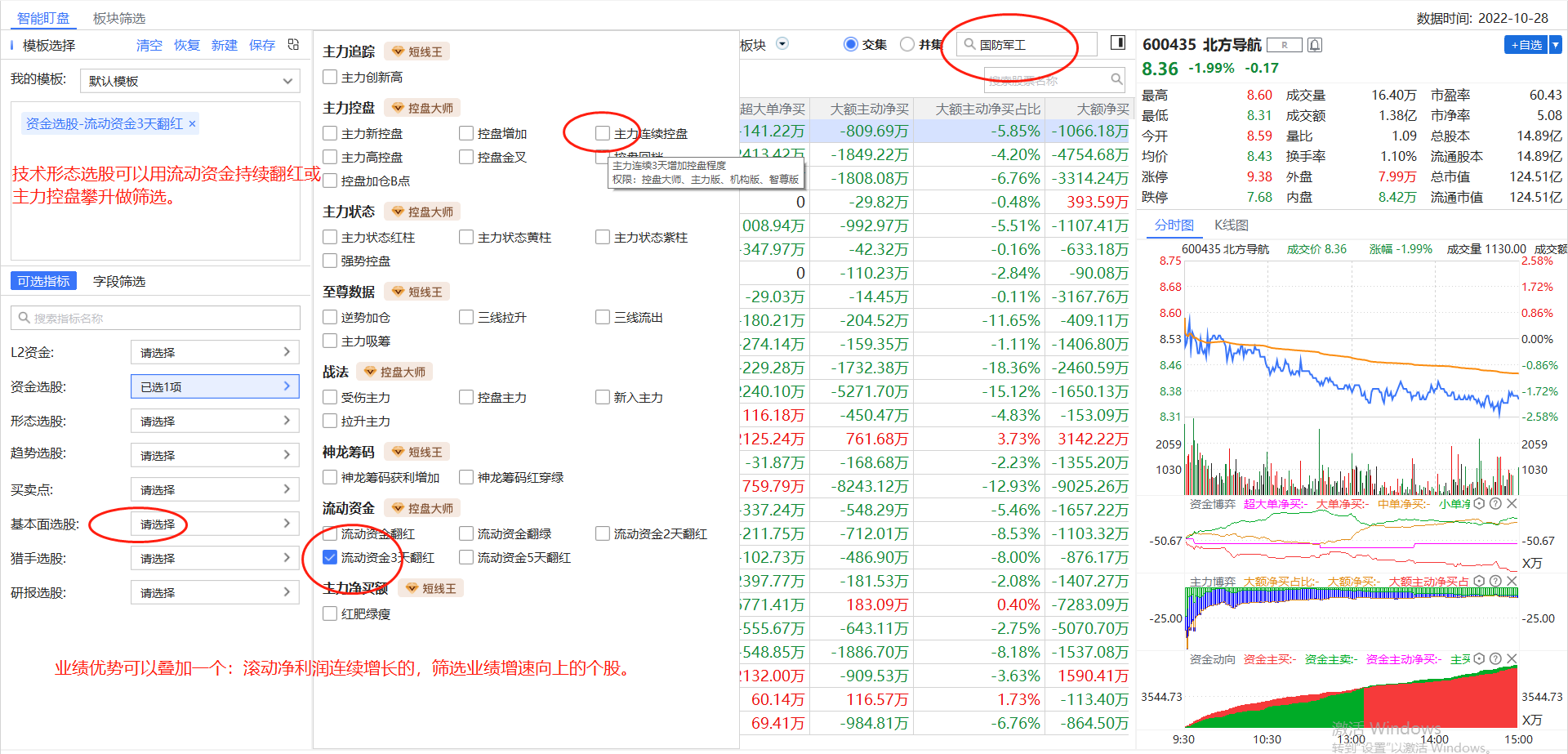
Task: Click the 控盘大师 badge beside 流动资金
Action: tap(423, 508)
